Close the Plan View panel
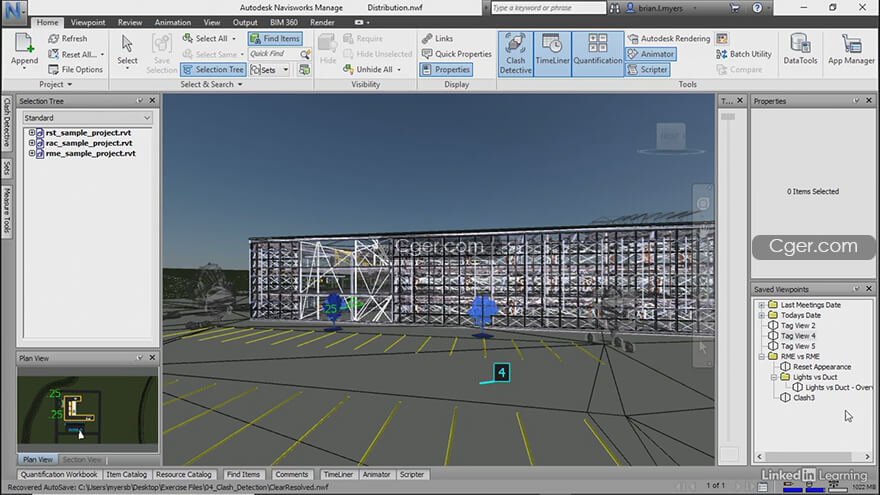Image resolution: width=880 pixels, height=495 pixels. tap(152, 358)
